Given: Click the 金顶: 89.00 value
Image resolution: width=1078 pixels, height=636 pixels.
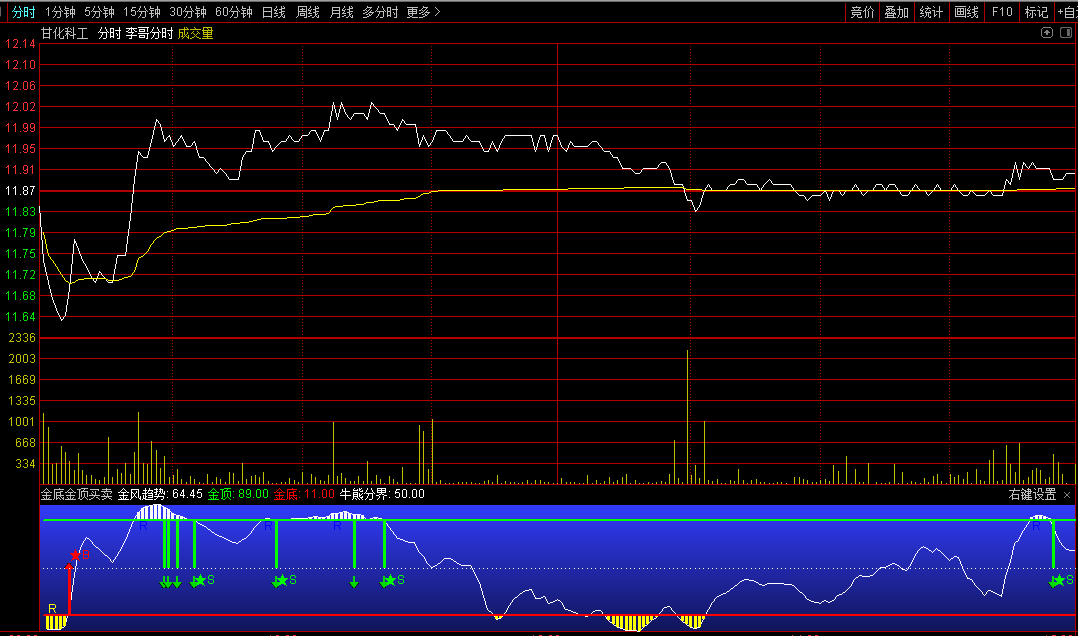Looking at the screenshot, I should coord(238,494).
